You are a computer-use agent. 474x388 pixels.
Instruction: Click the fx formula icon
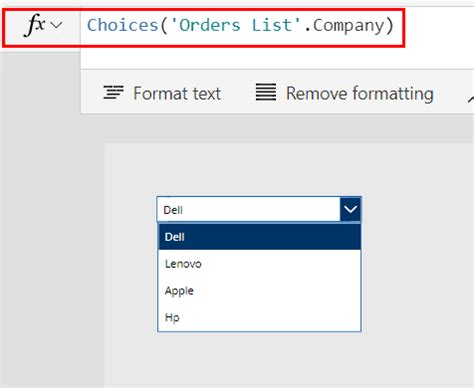(x=35, y=25)
